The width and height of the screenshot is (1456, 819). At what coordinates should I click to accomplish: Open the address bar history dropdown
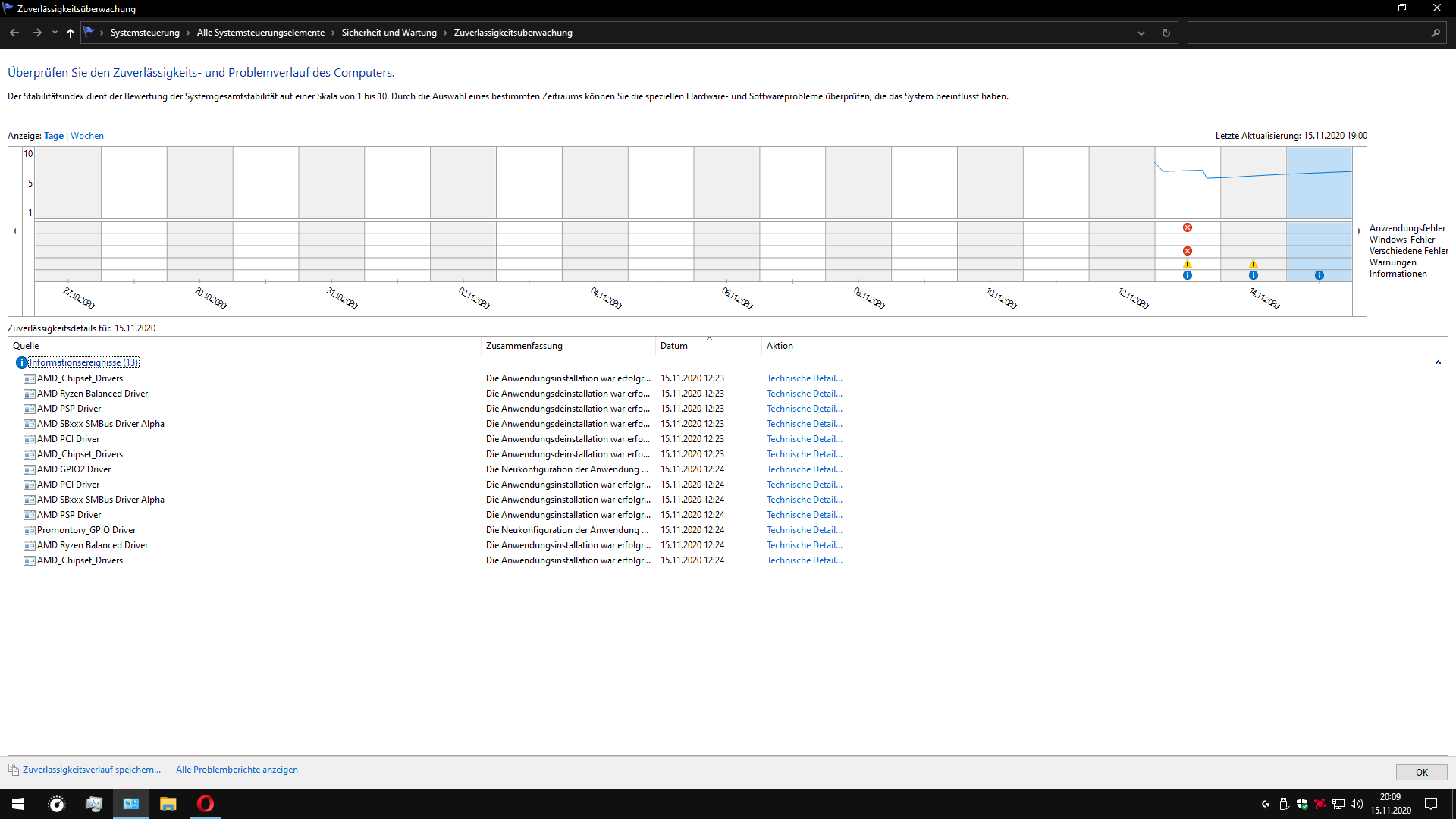(1141, 33)
